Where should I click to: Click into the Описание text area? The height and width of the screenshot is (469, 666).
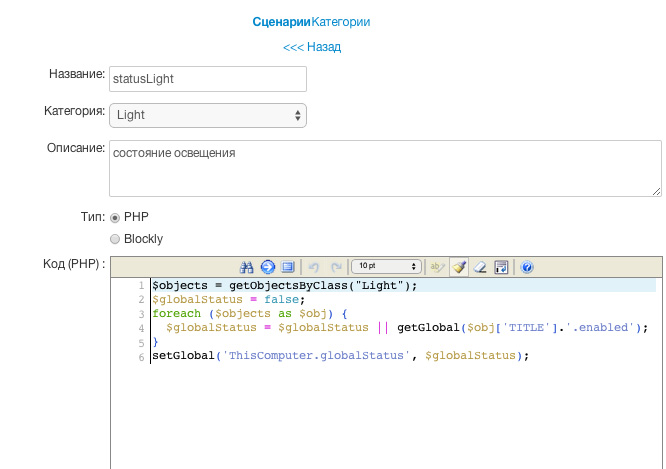point(385,168)
